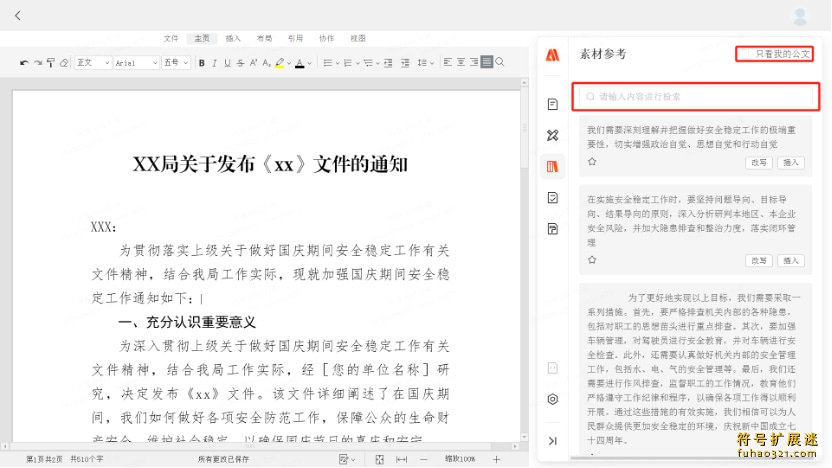832x468 pixels.
Task: Open the Arial font dropdown
Action: pos(136,63)
